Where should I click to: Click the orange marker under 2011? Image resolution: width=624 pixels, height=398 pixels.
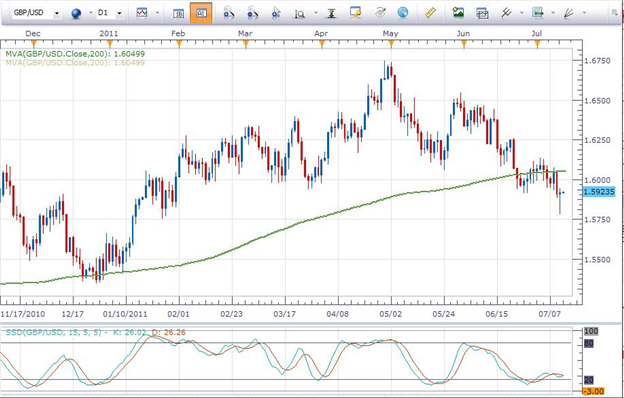coord(110,43)
